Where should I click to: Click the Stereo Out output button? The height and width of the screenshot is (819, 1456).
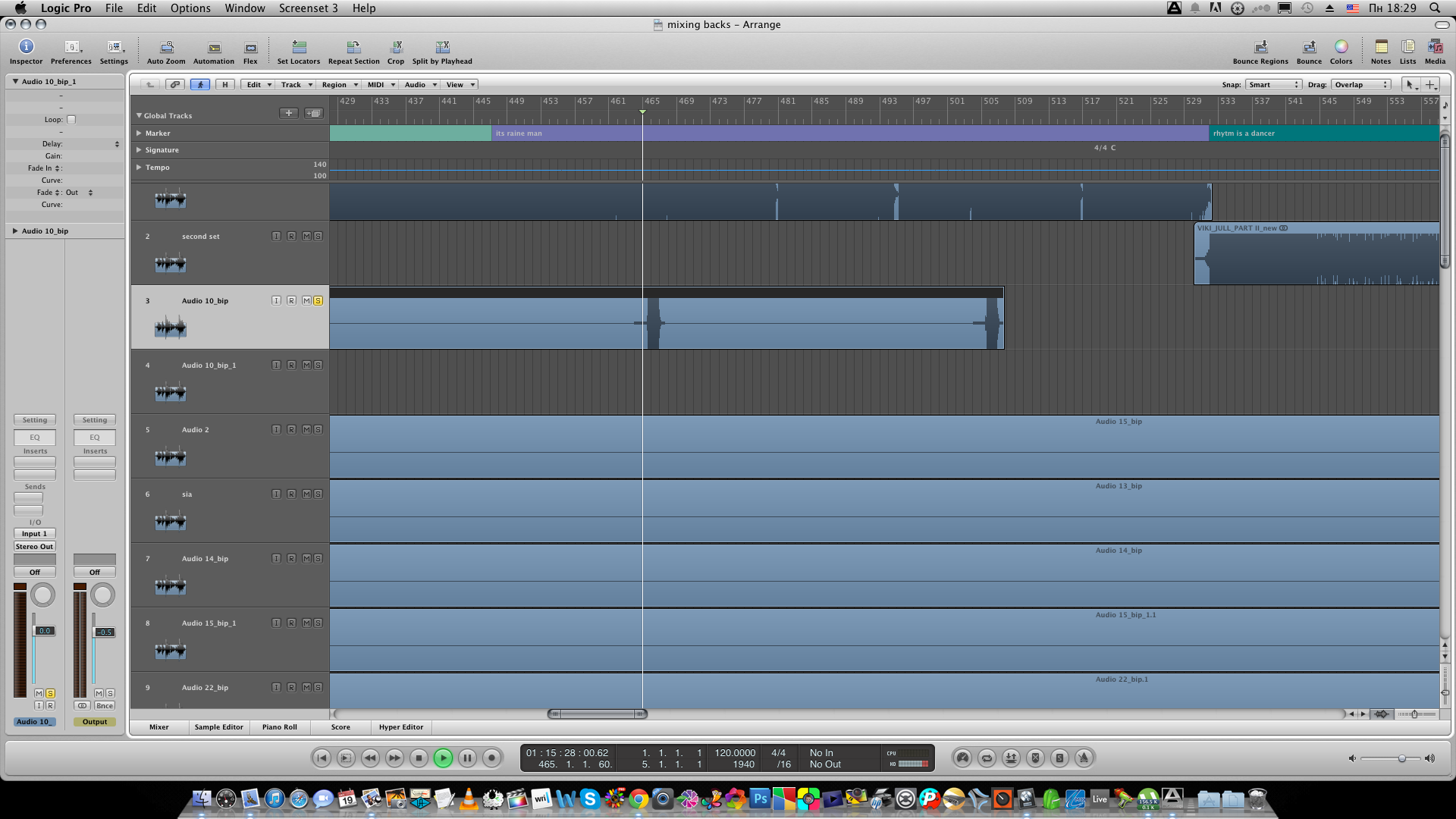34,547
